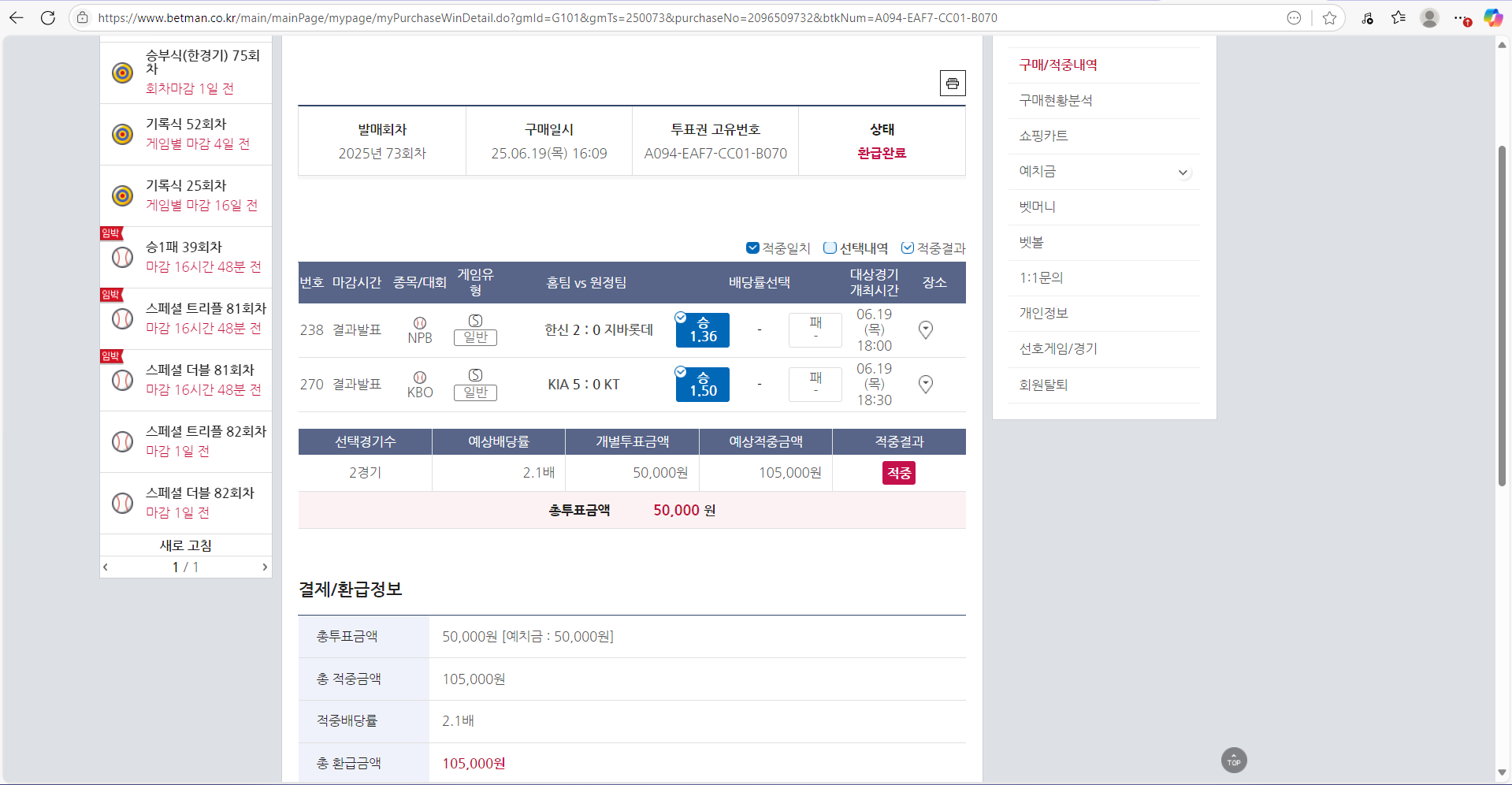Click the target icon beside 승부식(한경기) 75회차
The width and height of the screenshot is (1512, 785).
[122, 73]
